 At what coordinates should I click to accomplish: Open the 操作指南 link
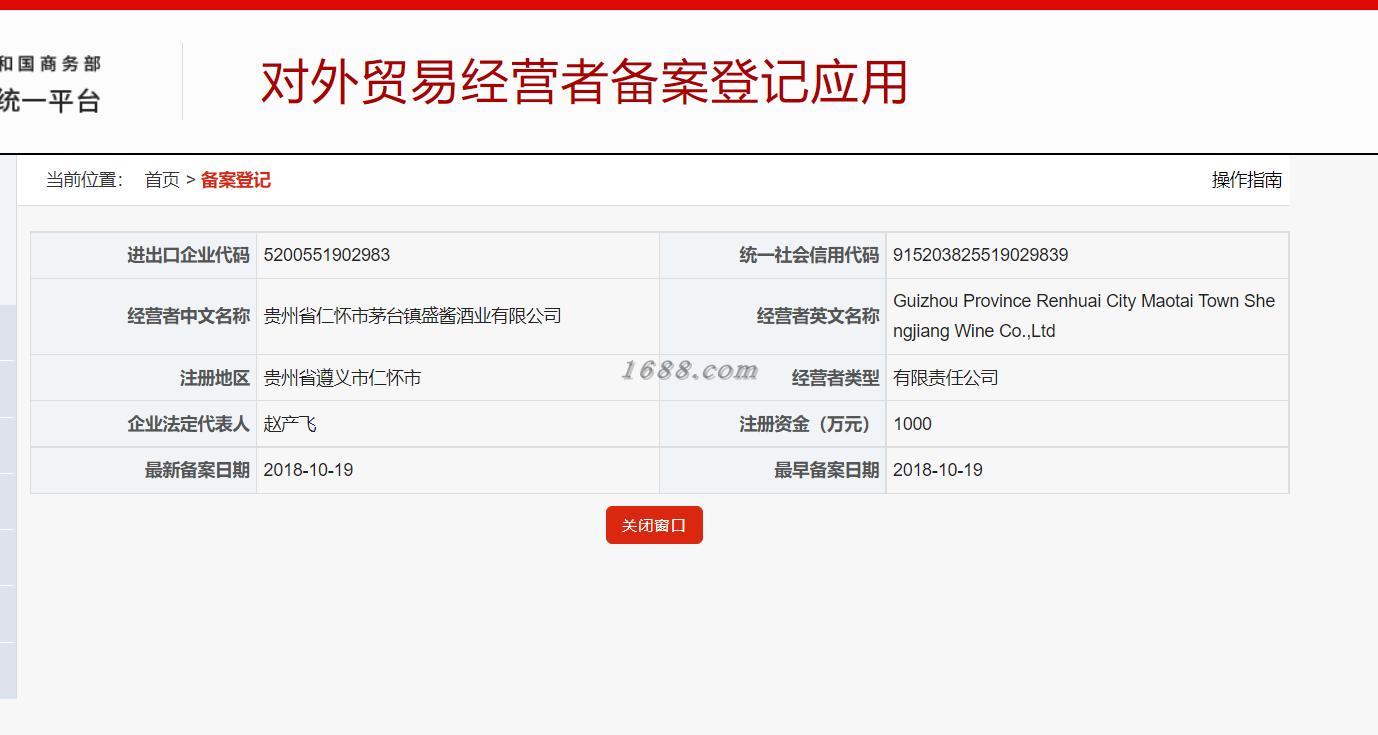1246,180
